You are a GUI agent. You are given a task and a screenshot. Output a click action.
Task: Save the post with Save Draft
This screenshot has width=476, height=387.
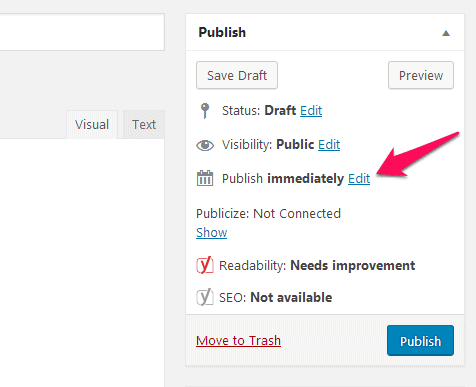click(237, 75)
